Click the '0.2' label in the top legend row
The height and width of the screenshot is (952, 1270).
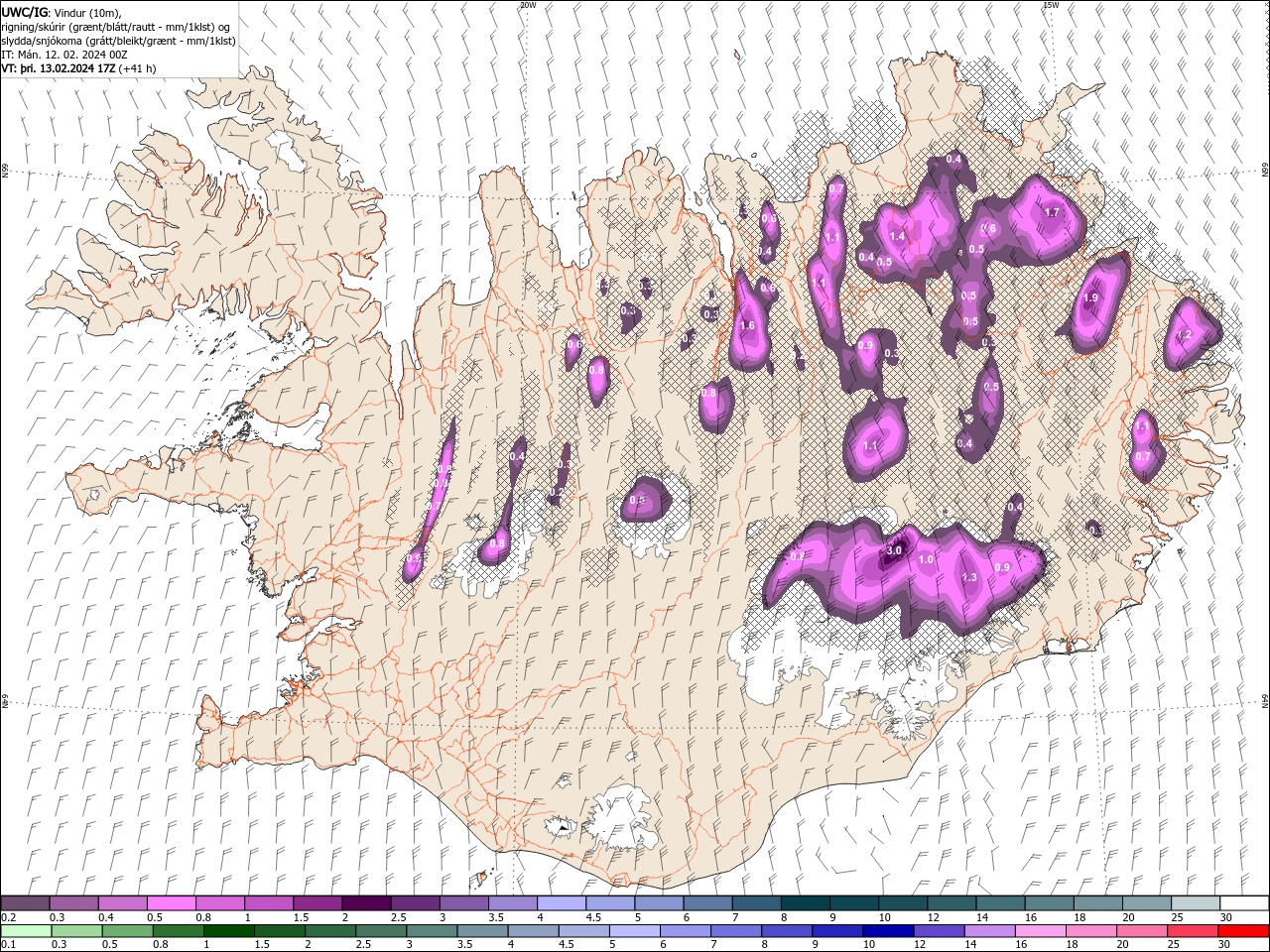click(8, 917)
